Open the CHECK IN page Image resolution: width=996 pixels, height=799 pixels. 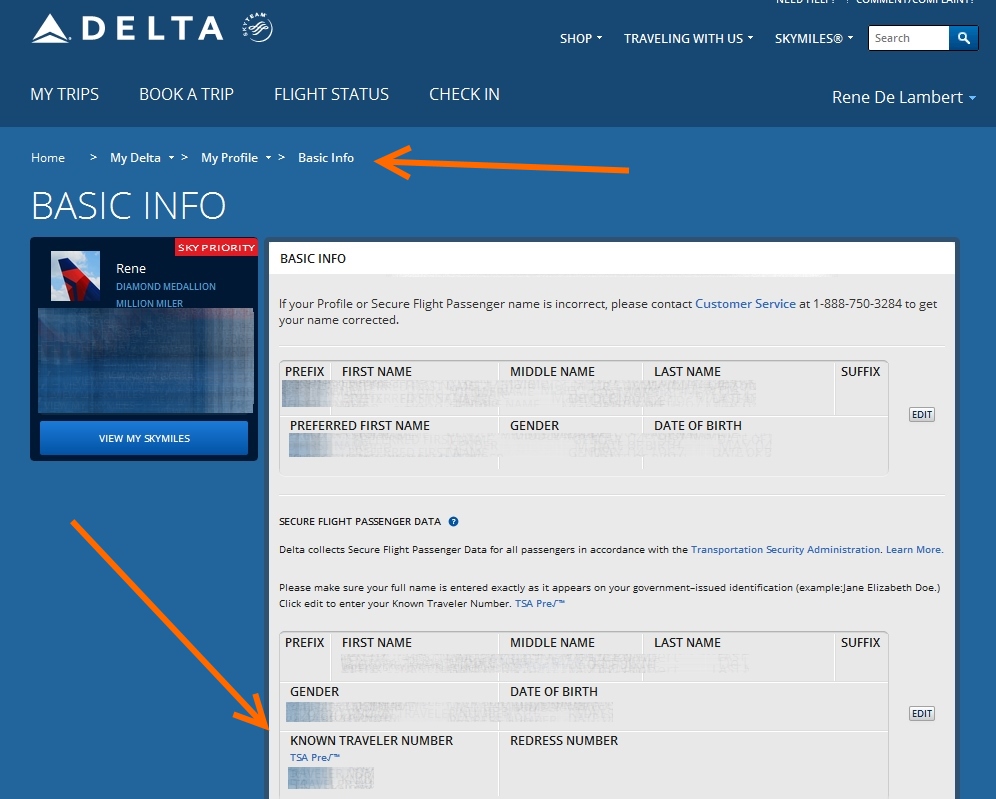pos(464,94)
